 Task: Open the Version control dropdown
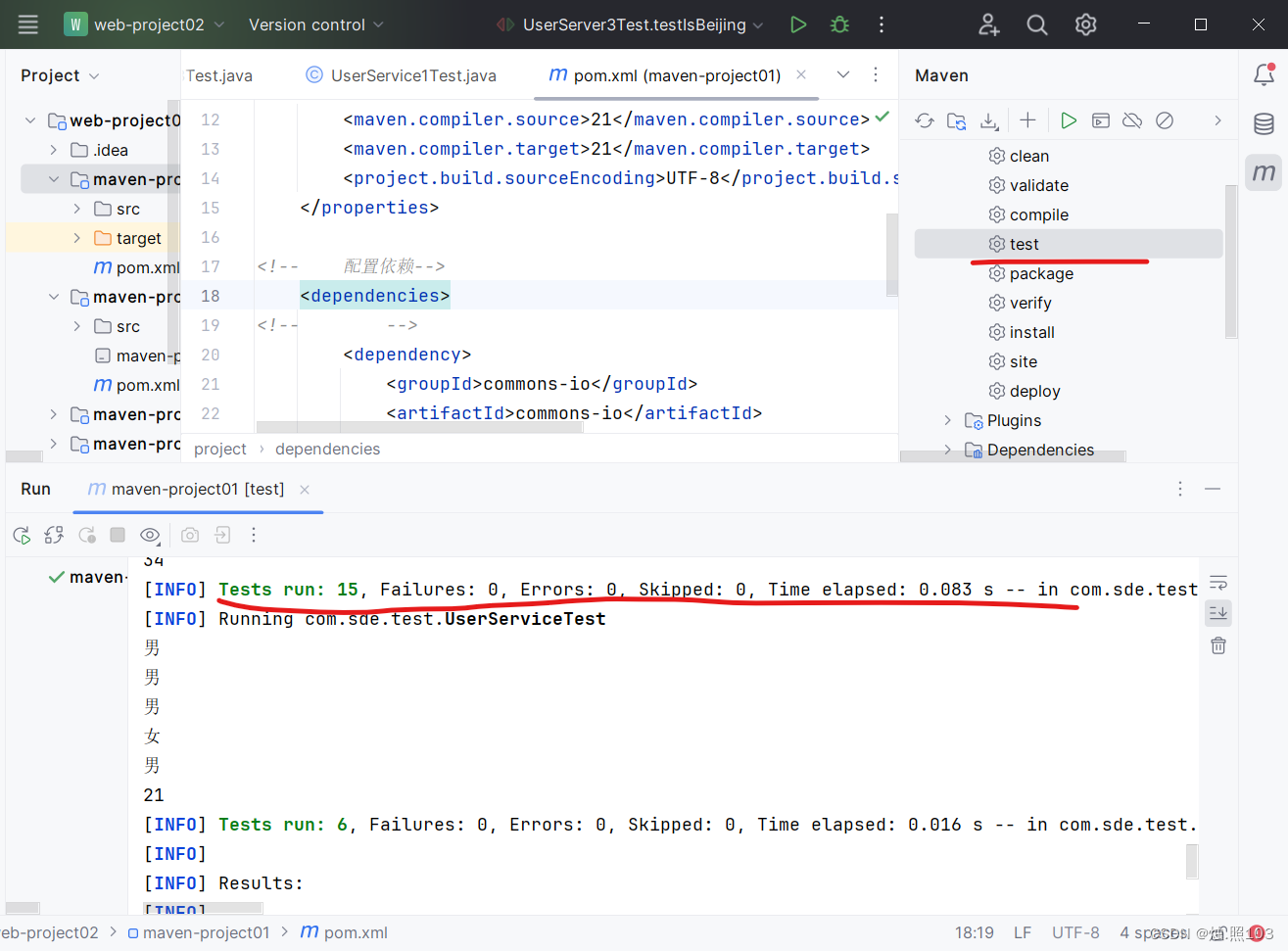point(306,24)
